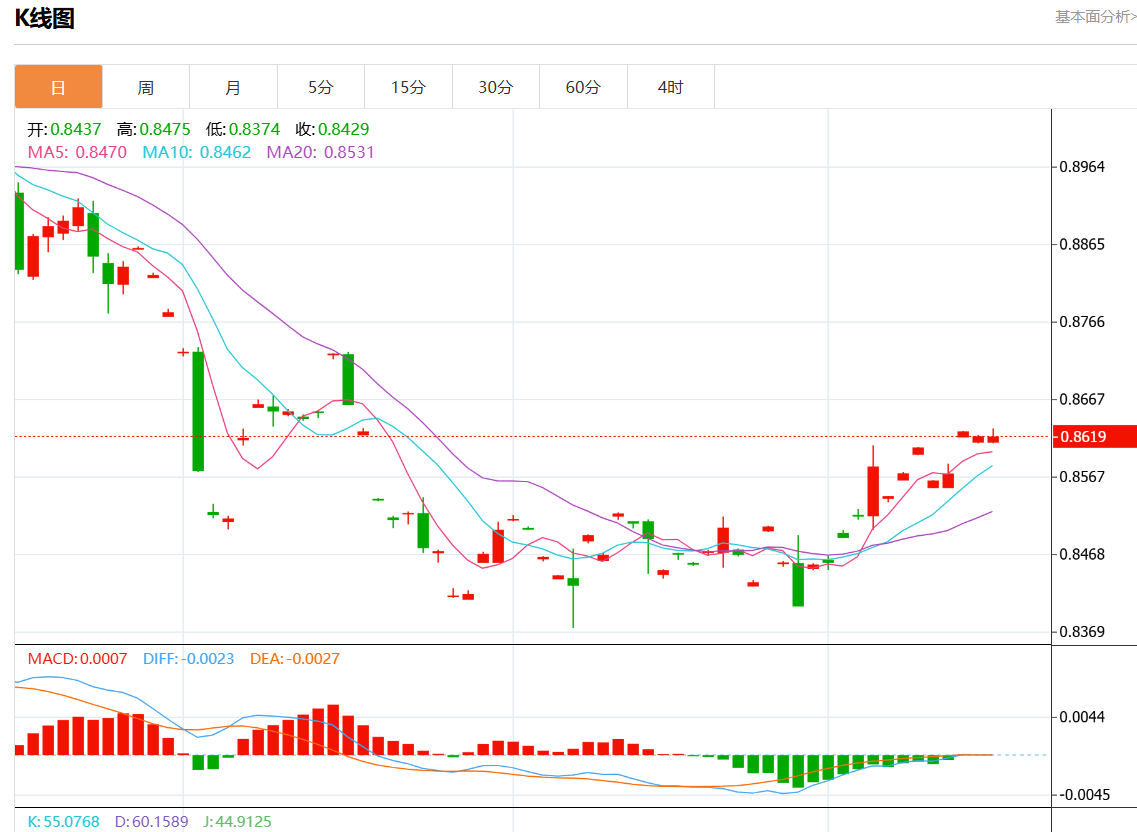Switch to the 周 weekly tab
The height and width of the screenshot is (832, 1137).
click(146, 87)
